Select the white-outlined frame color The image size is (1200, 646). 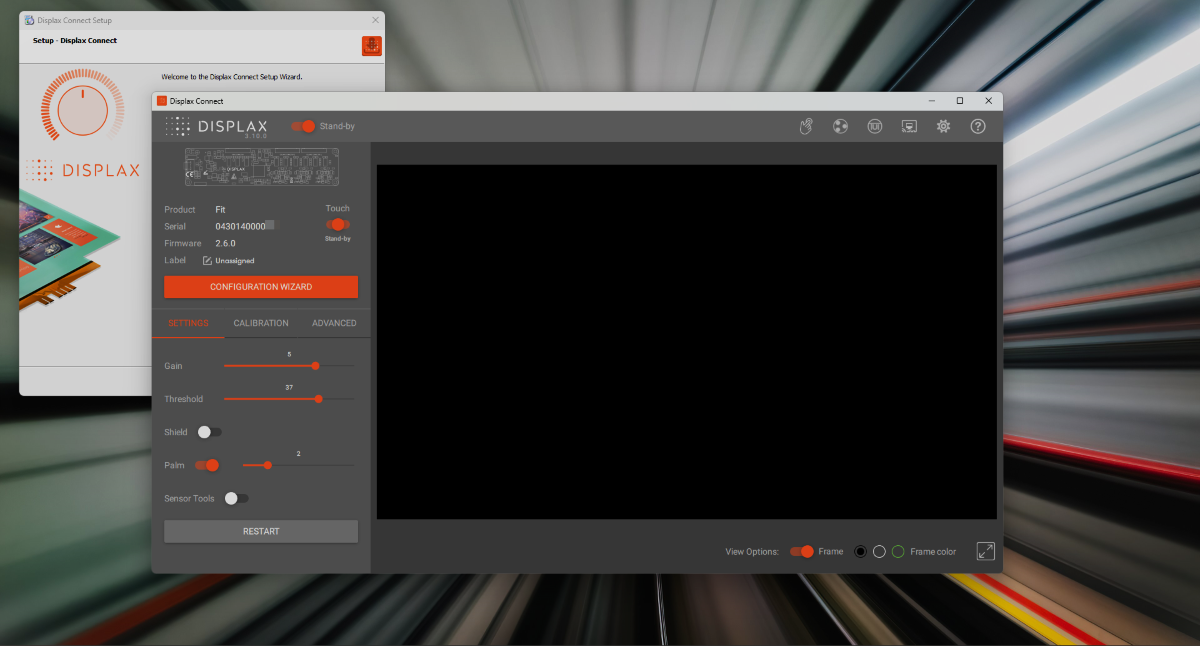pos(879,551)
